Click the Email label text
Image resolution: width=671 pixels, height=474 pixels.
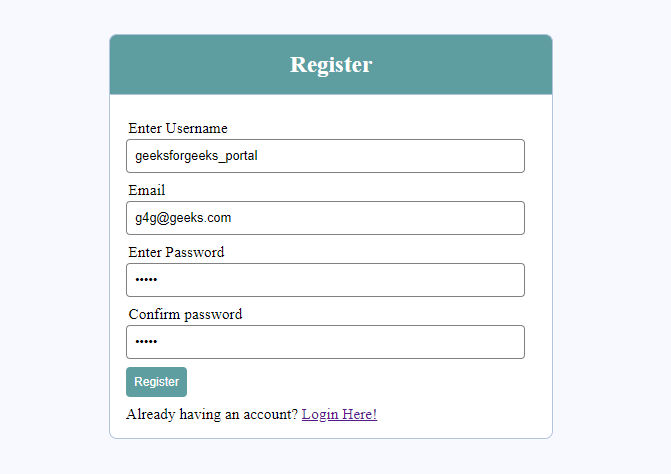pyautogui.click(x=147, y=190)
